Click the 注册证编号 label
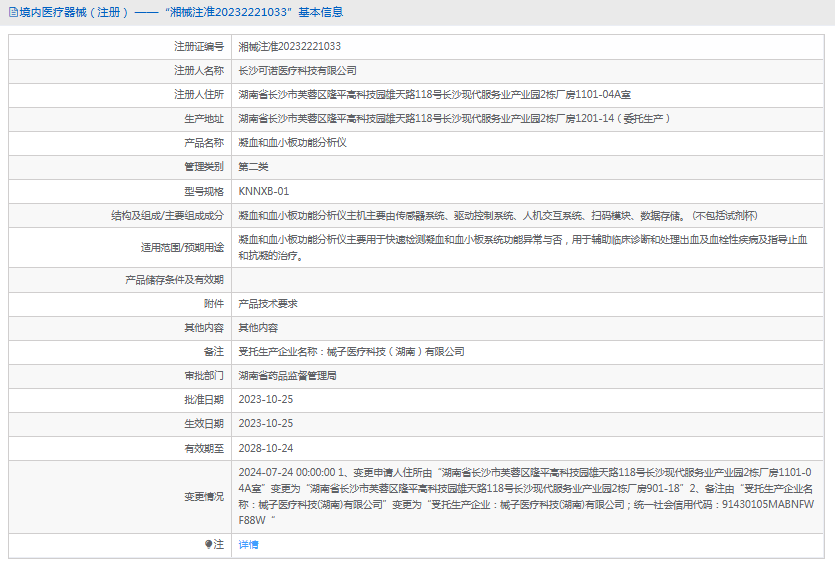This screenshot has width=835, height=563. pos(199,46)
